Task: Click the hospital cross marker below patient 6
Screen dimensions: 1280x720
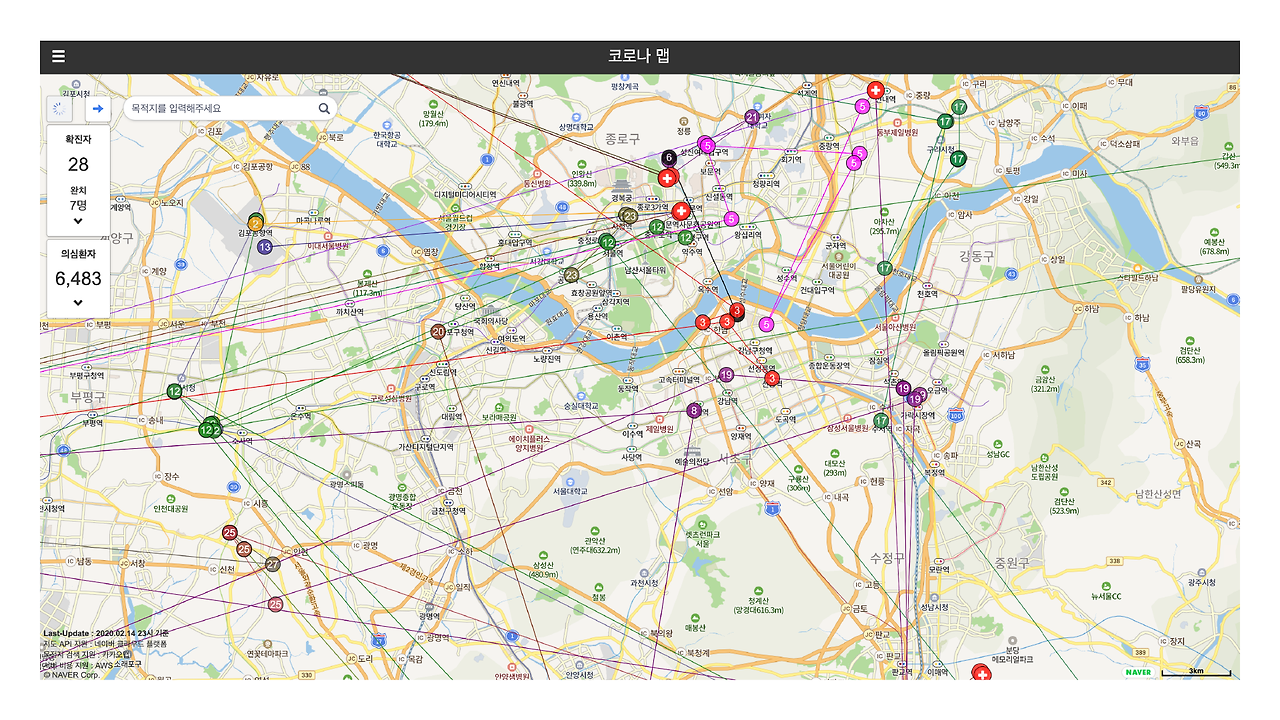Action: (x=667, y=178)
